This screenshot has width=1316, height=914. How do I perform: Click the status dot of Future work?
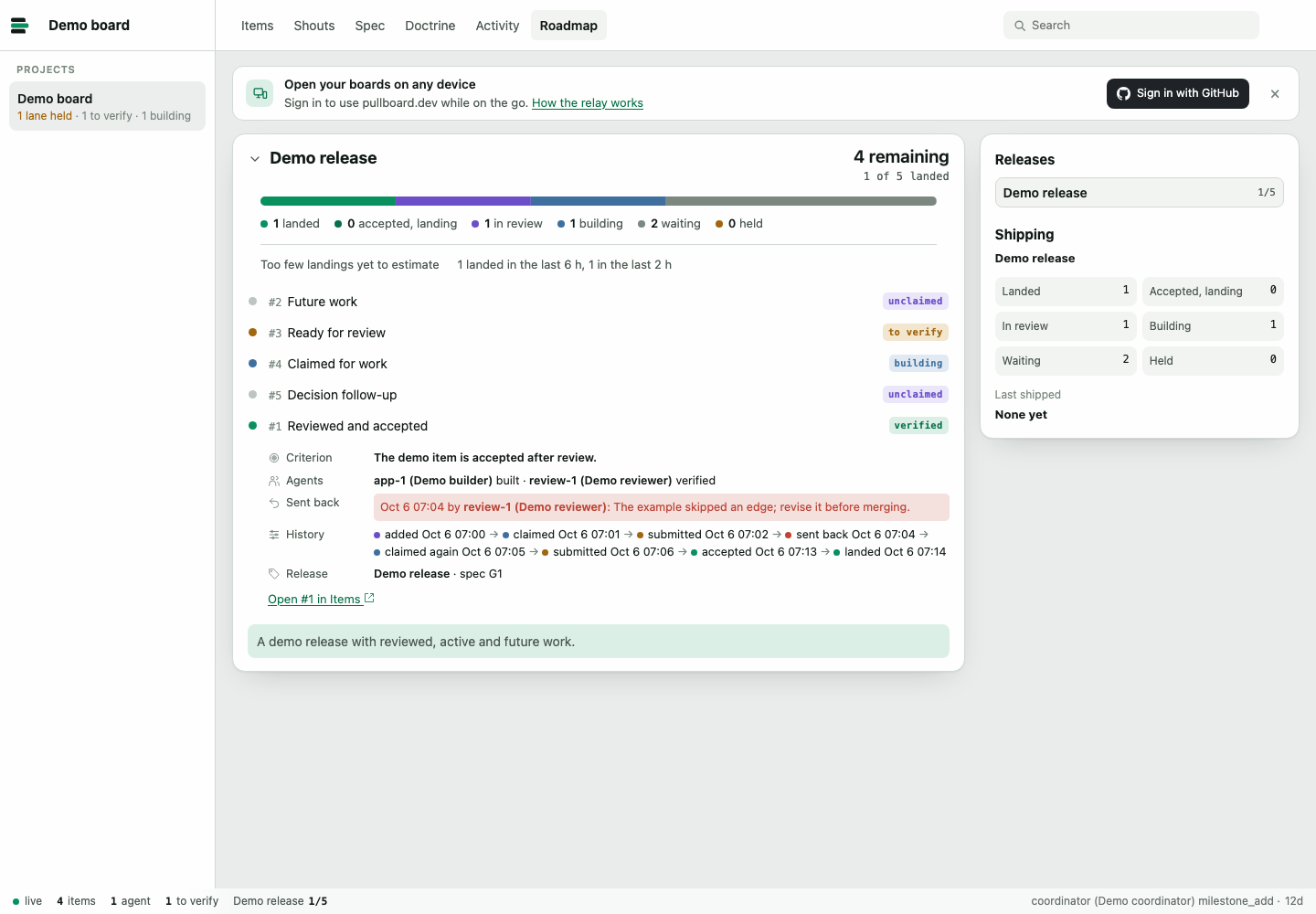coord(253,302)
